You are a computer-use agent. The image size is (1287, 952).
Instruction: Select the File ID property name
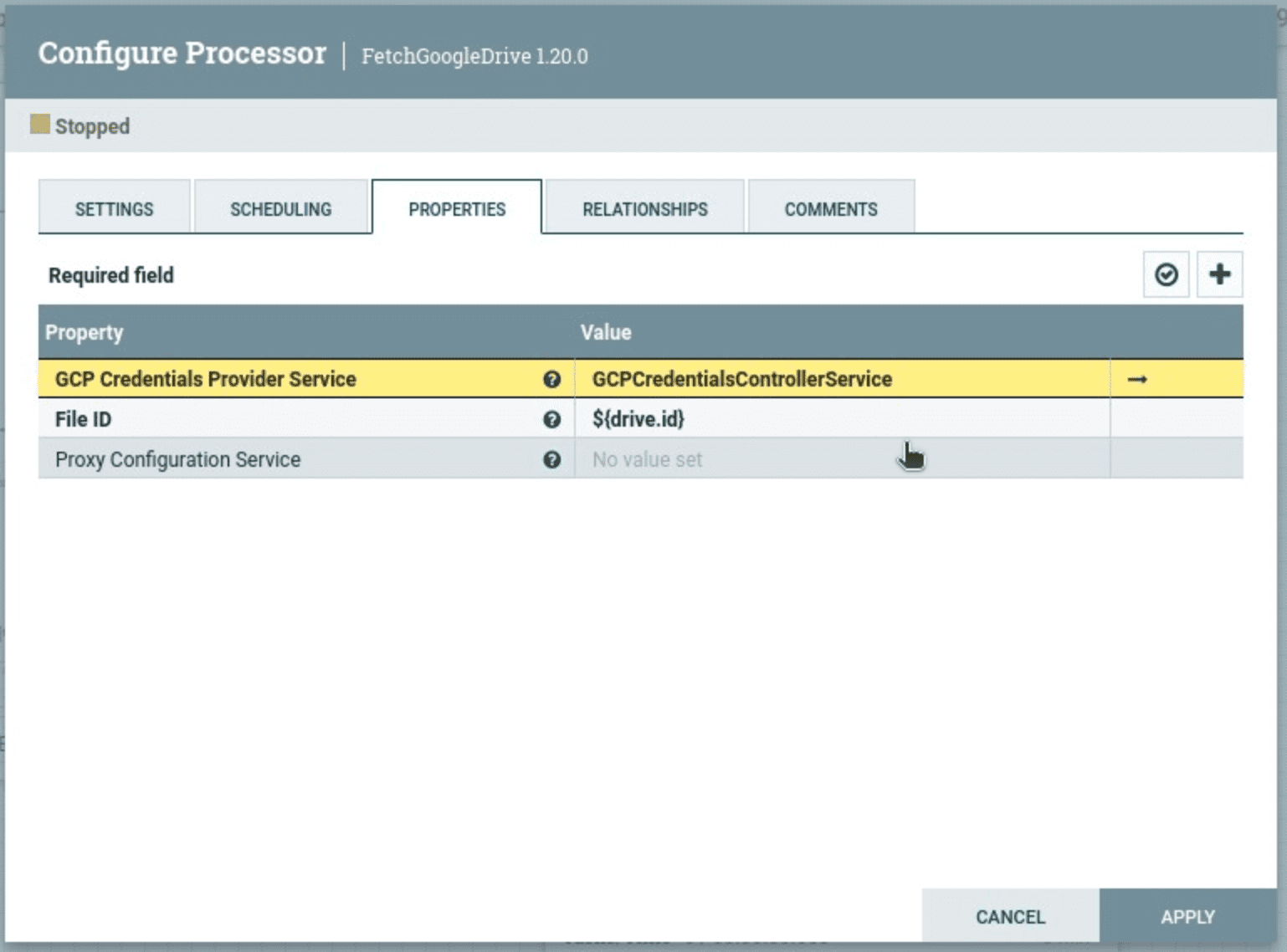click(83, 419)
